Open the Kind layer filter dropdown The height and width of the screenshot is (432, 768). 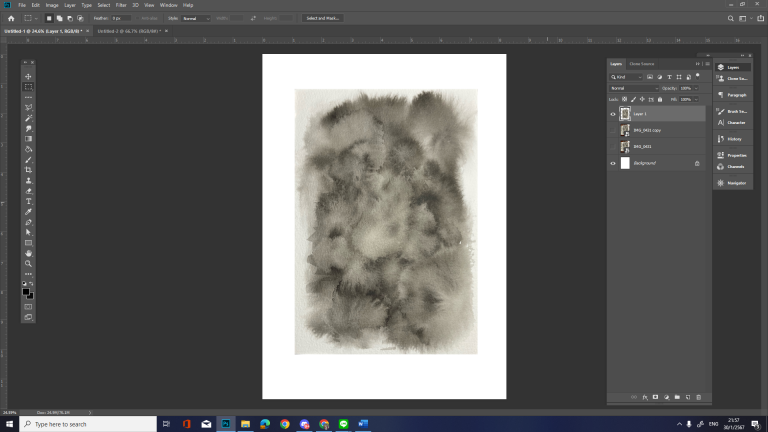628,76
